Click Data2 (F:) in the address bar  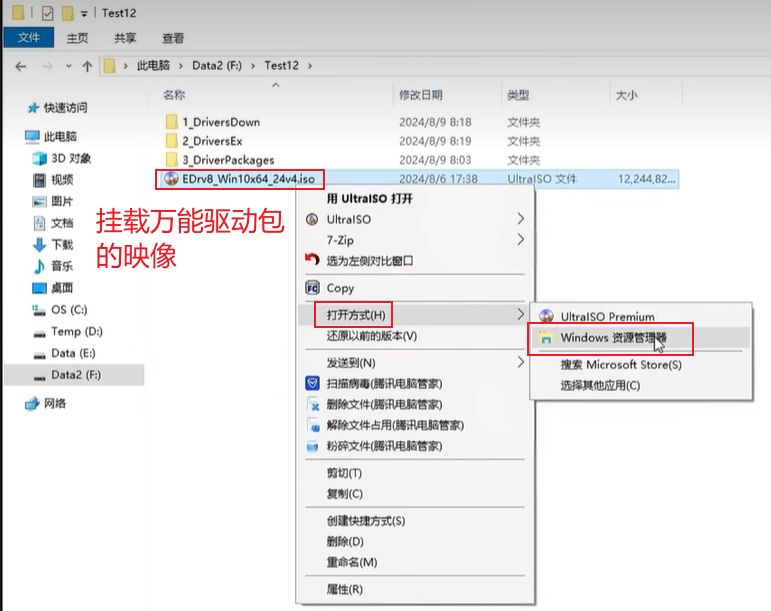pyautogui.click(x=222, y=66)
